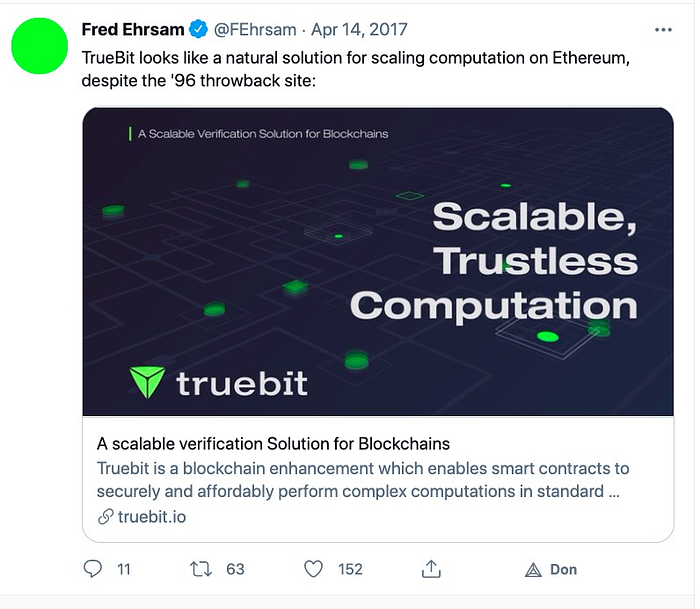
Task: Open the Truebit preview image
Action: point(378,262)
